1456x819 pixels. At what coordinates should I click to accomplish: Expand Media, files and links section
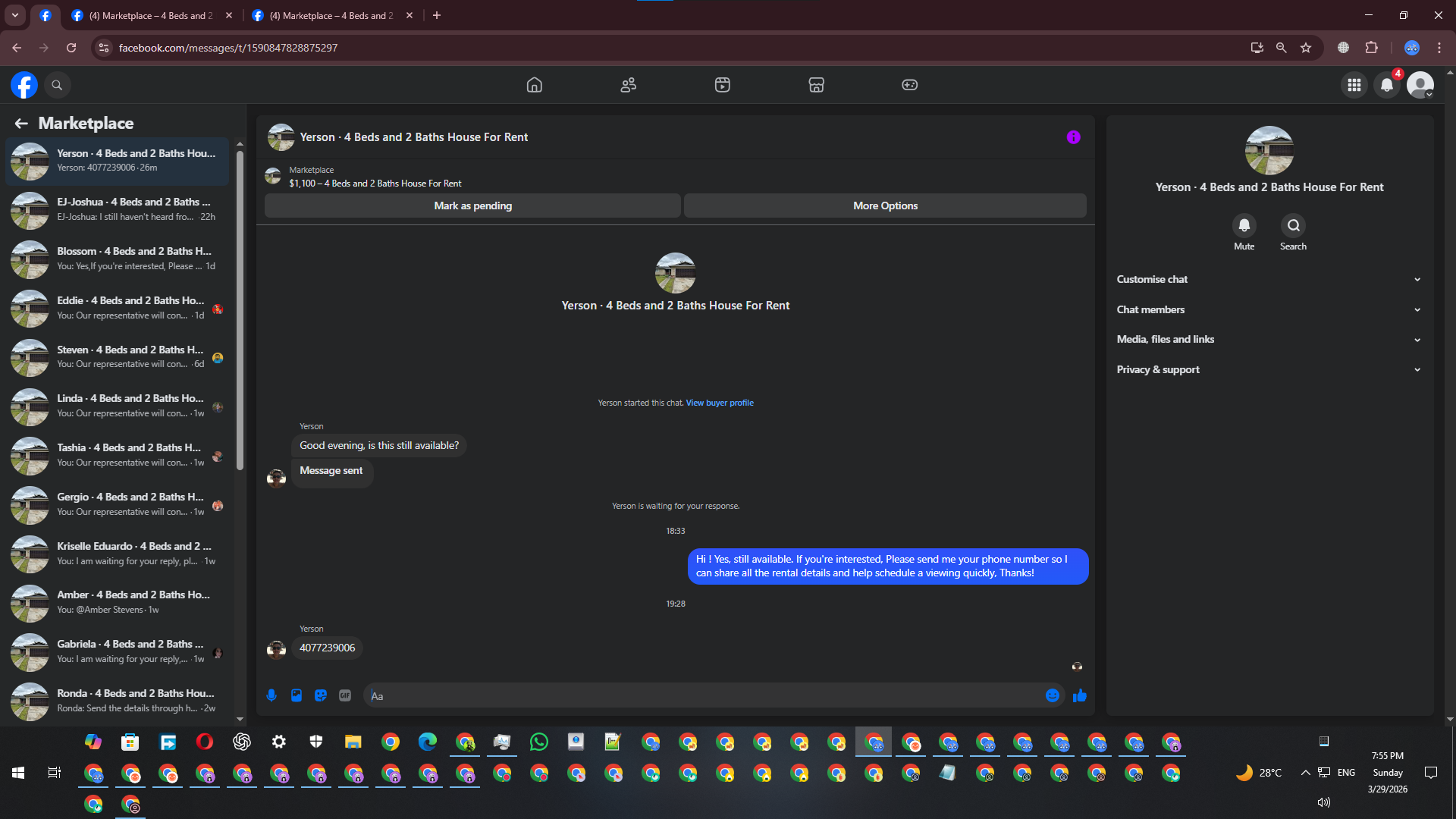(x=1269, y=339)
